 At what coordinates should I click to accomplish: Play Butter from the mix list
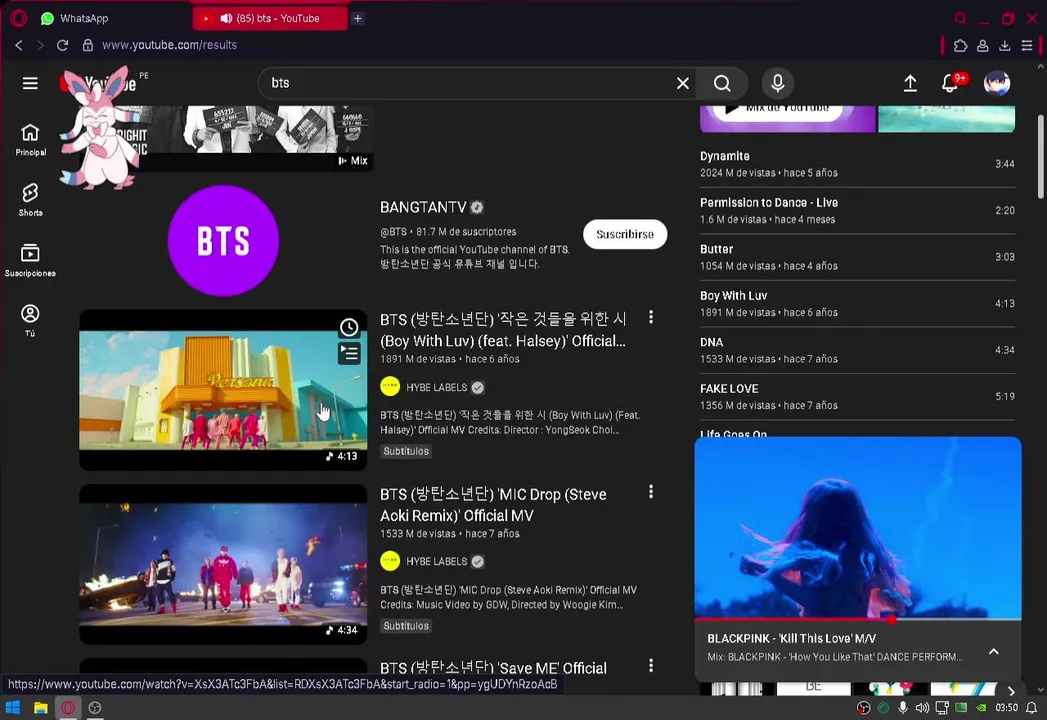(x=857, y=257)
